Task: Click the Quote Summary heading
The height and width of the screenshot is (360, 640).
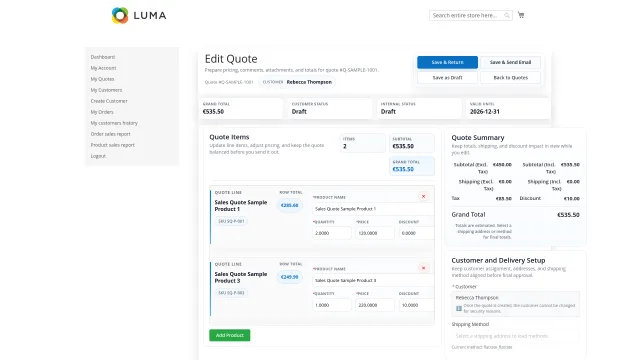Action: click(x=478, y=138)
